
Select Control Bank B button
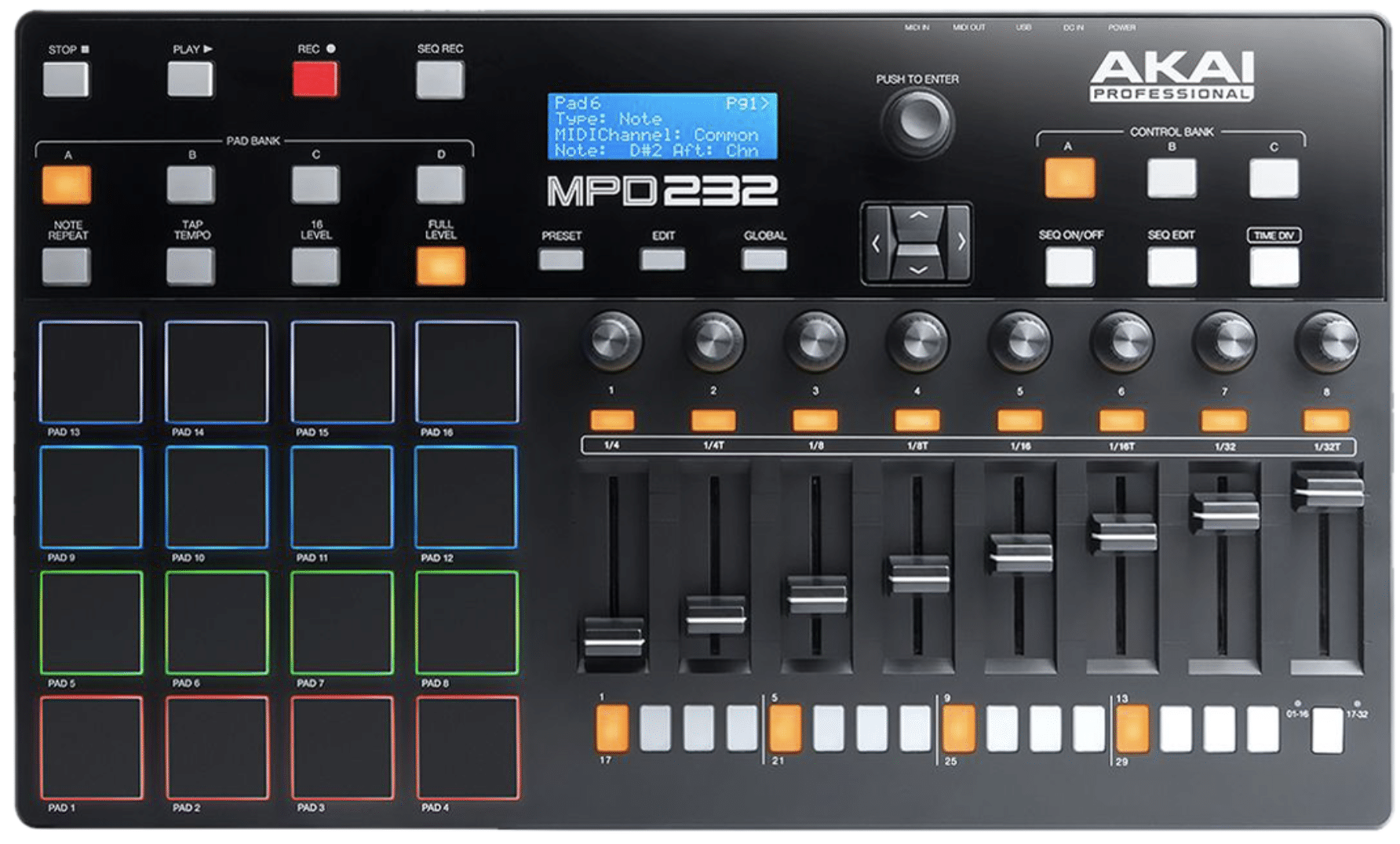[x=1172, y=178]
